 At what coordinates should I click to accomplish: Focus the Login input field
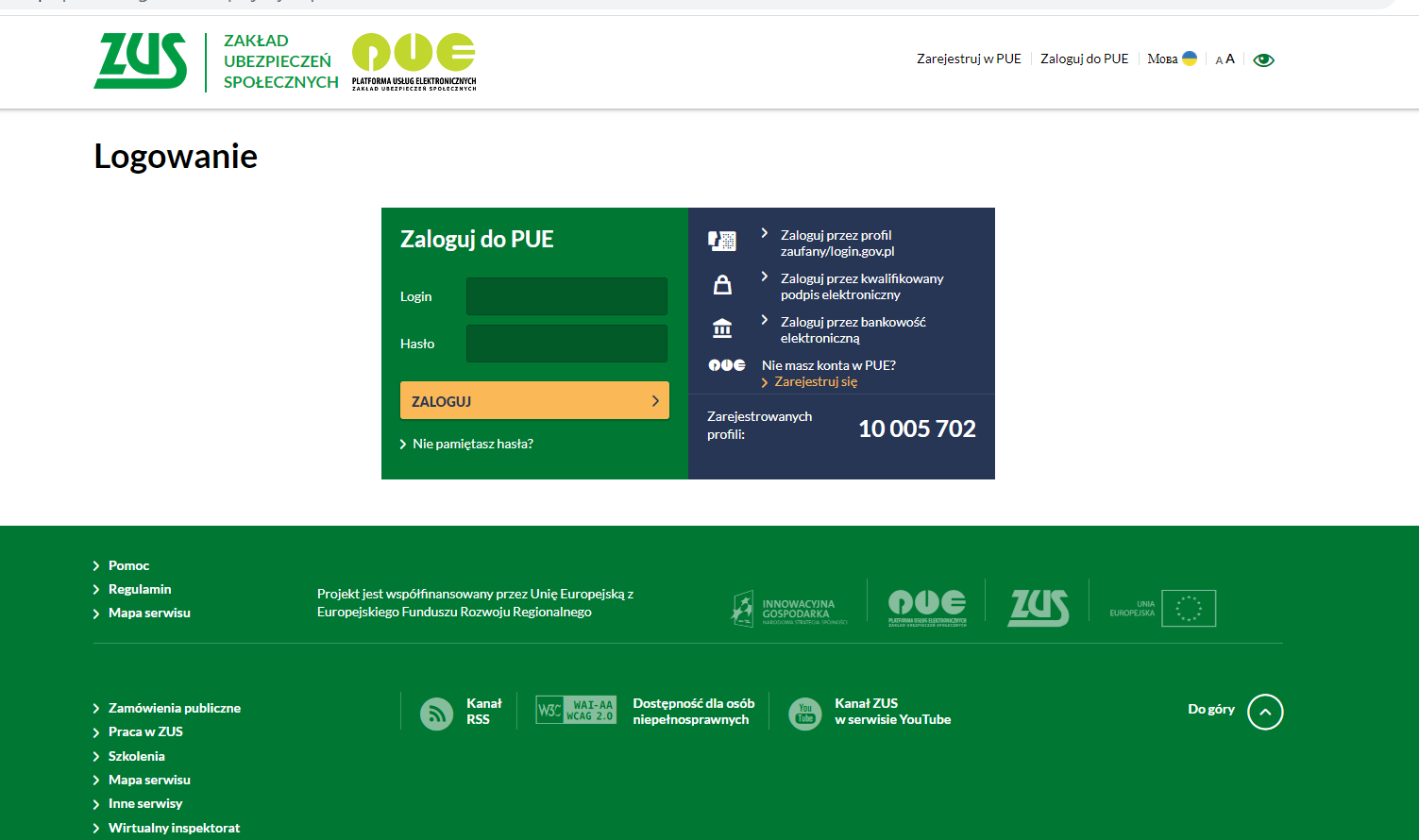pos(566,296)
